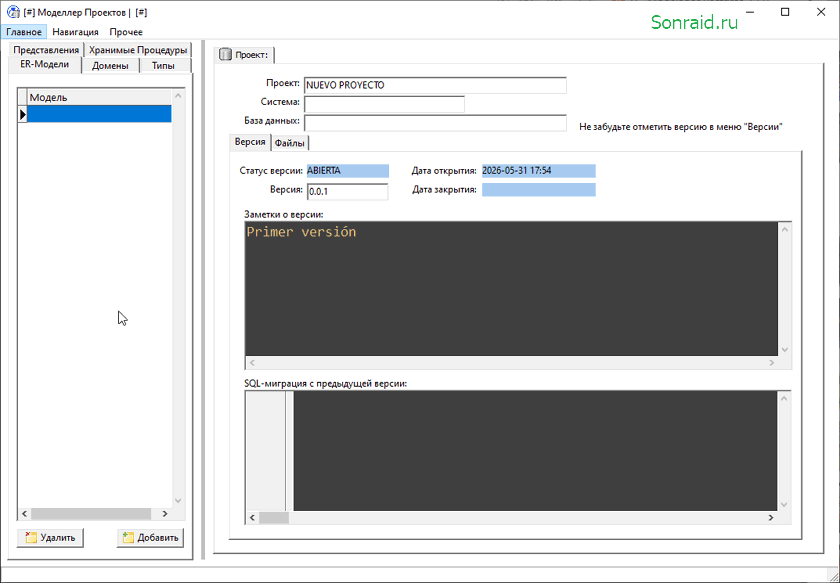Screen dimensions: 840x583
Task: Click the Проект name field NUEVO PROYECTO
Action: pos(435,85)
